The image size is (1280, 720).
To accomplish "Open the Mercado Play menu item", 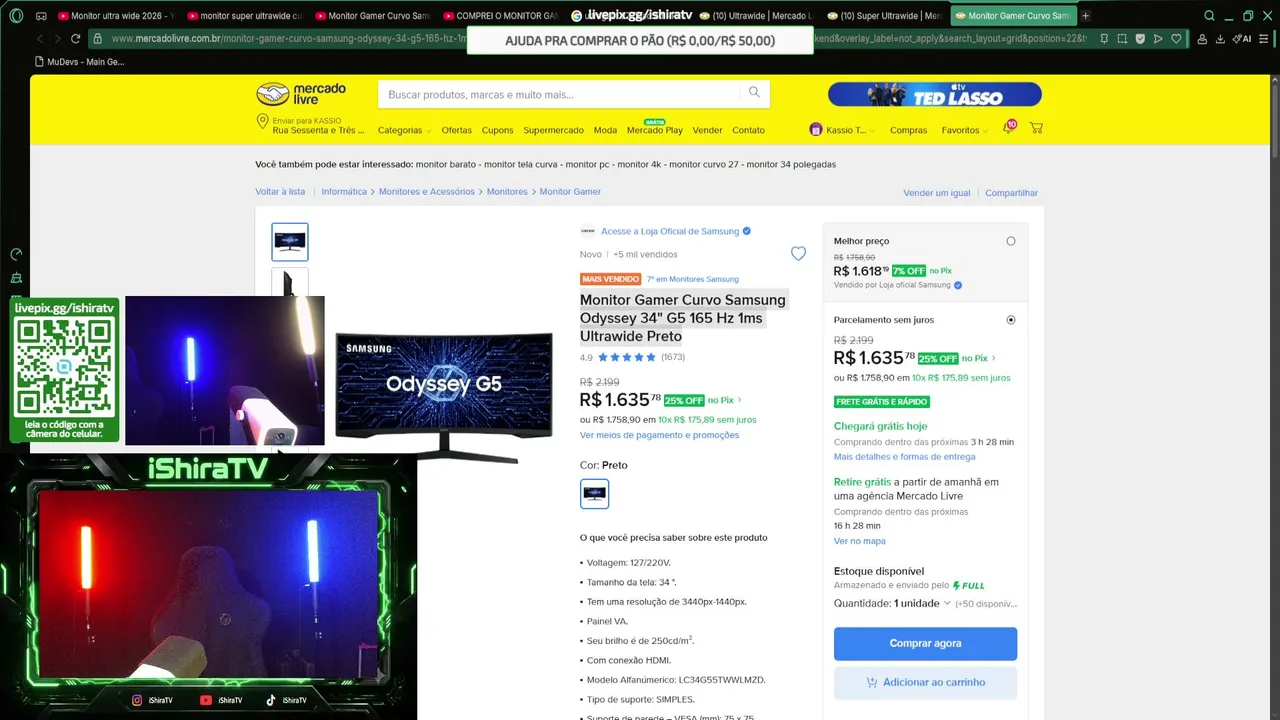I will [x=654, y=130].
